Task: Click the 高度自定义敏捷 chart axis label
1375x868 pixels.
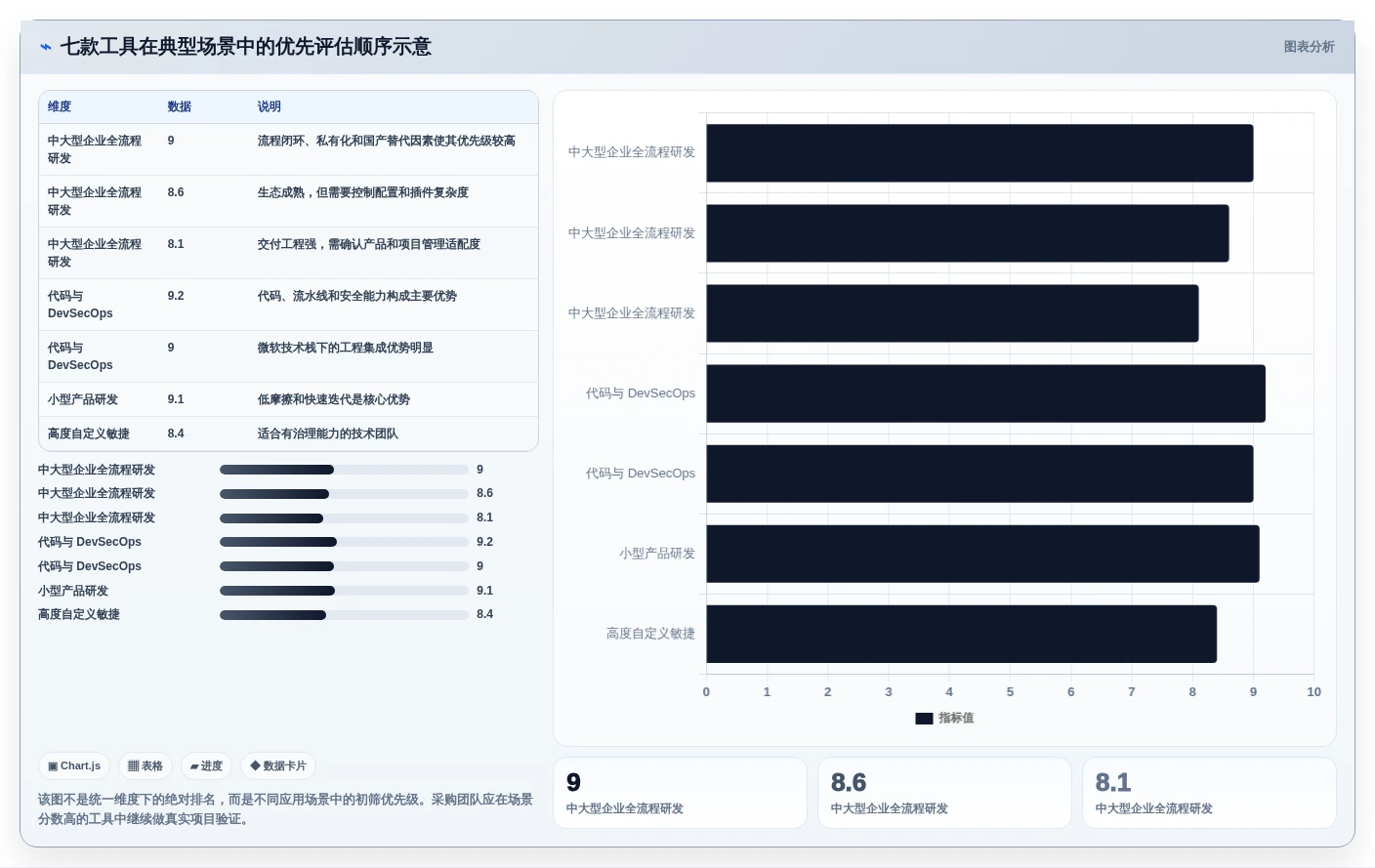Action: pos(650,634)
